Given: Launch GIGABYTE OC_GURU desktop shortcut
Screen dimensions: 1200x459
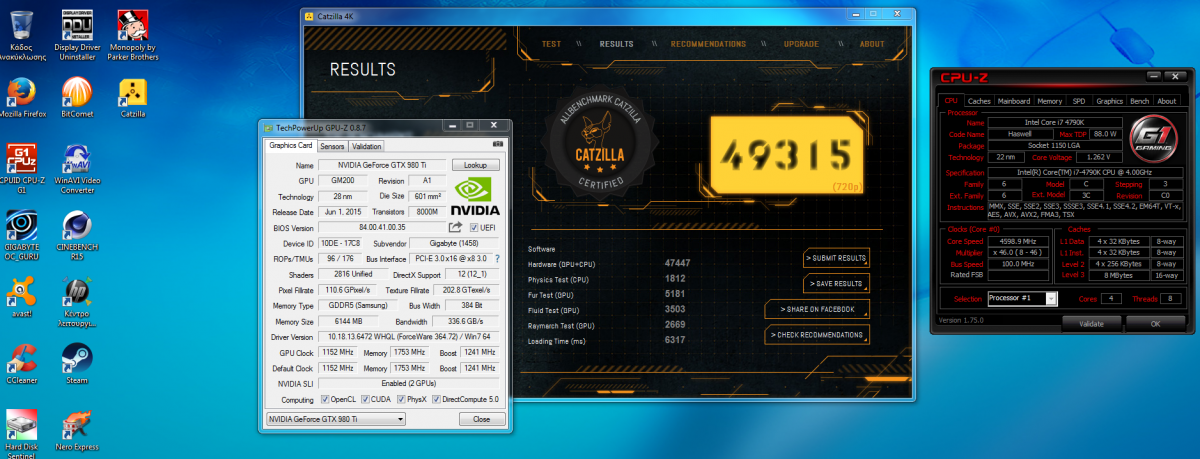Looking at the screenshot, I should [22, 235].
